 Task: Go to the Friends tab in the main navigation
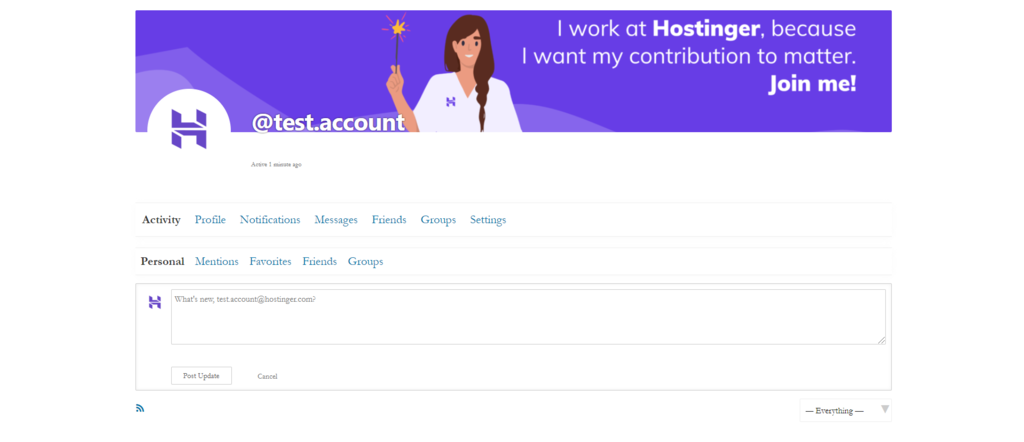point(389,220)
